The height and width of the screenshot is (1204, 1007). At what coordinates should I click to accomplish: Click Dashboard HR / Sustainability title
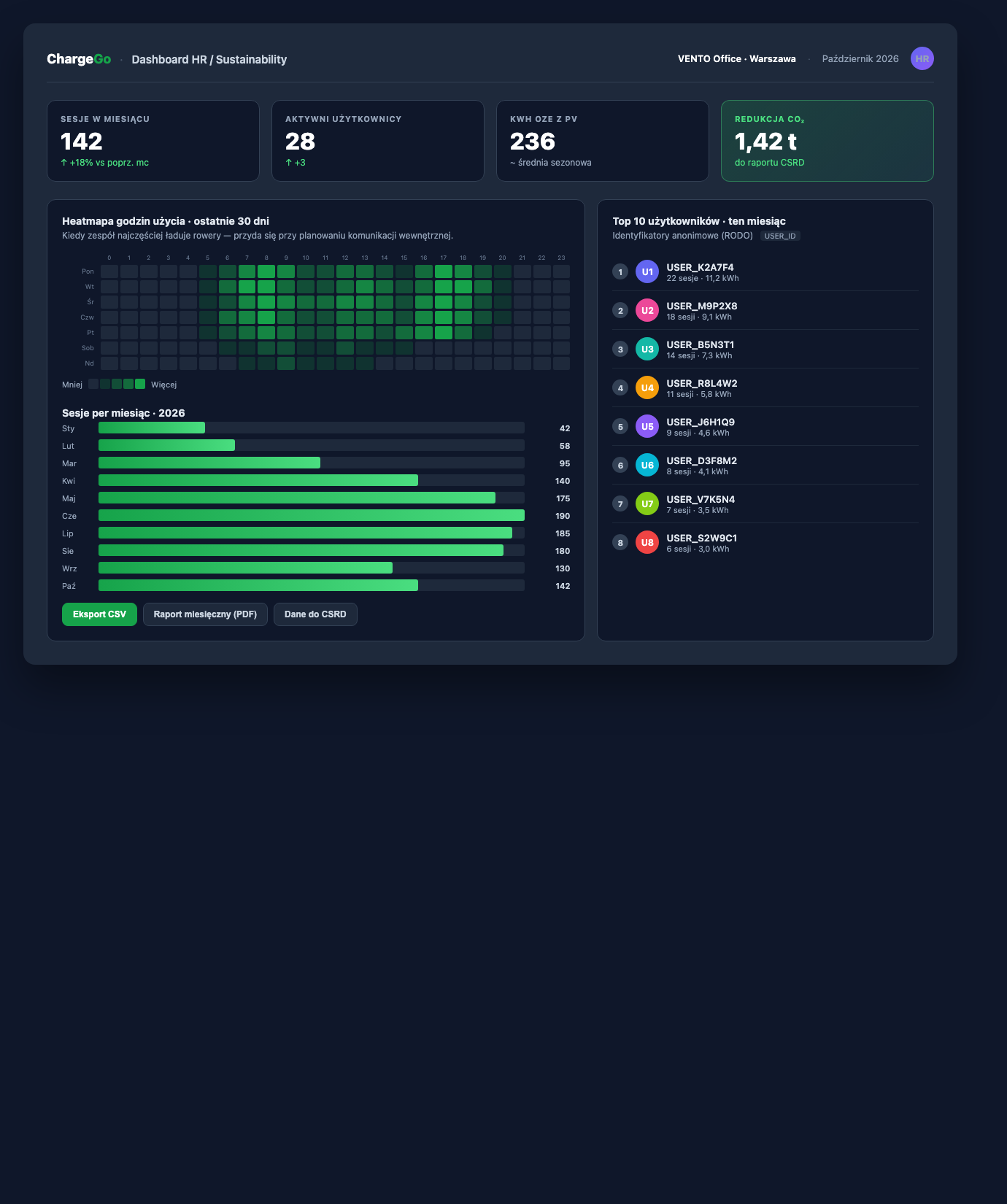(x=209, y=60)
